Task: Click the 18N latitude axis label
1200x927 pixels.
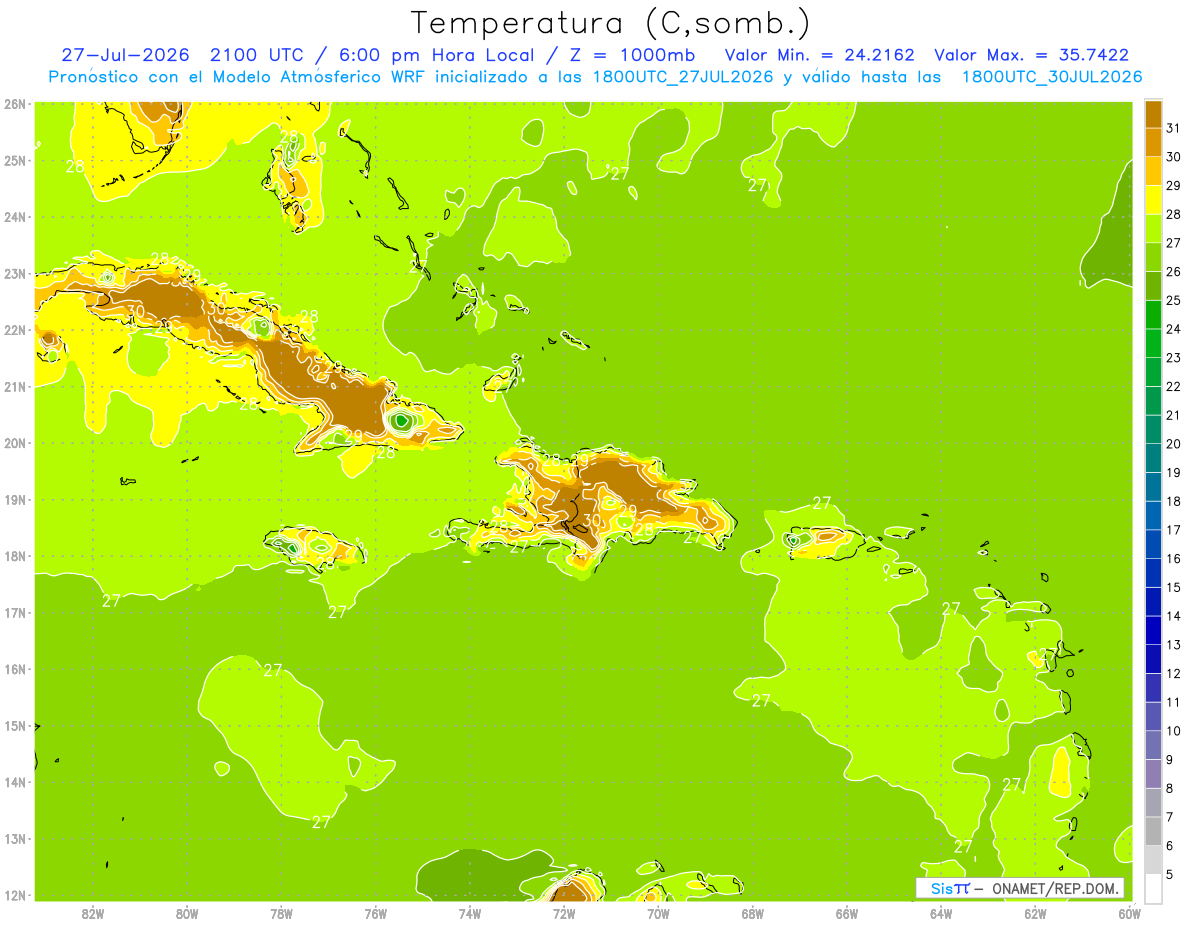Action: pos(14,556)
